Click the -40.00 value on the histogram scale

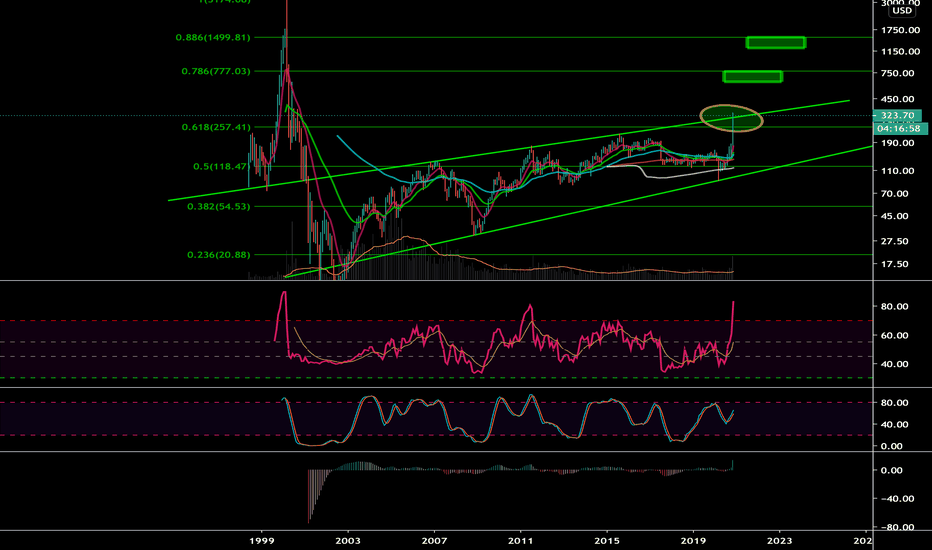[x=898, y=498]
